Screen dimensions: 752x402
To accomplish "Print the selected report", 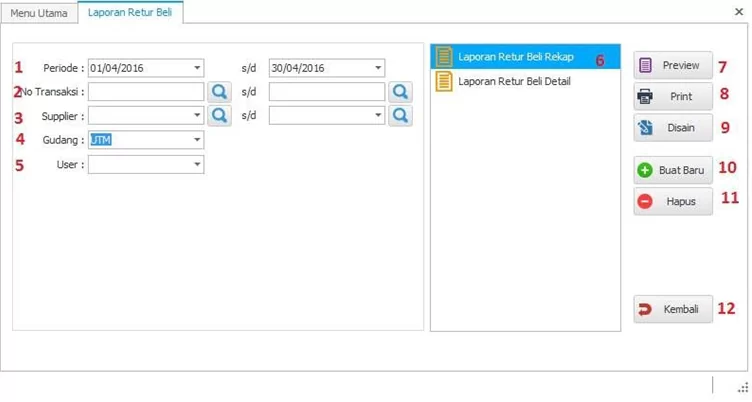I will (672, 97).
